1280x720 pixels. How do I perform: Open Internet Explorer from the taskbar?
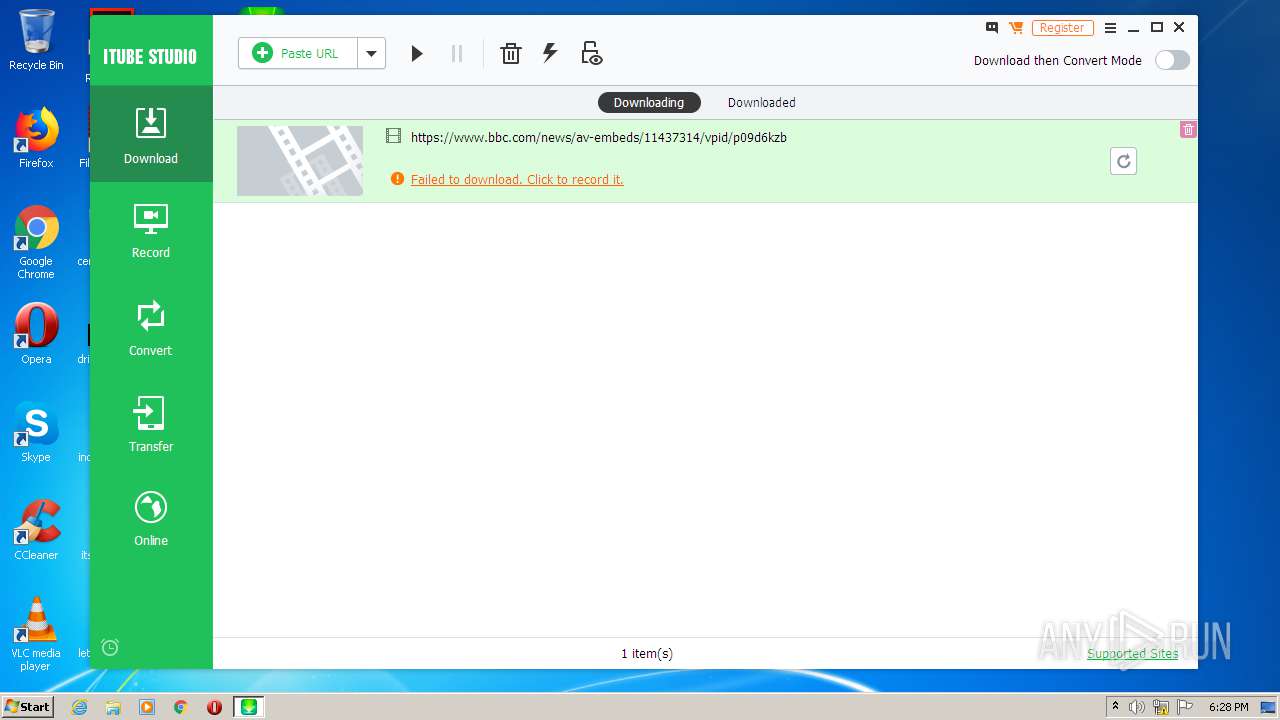(x=80, y=707)
